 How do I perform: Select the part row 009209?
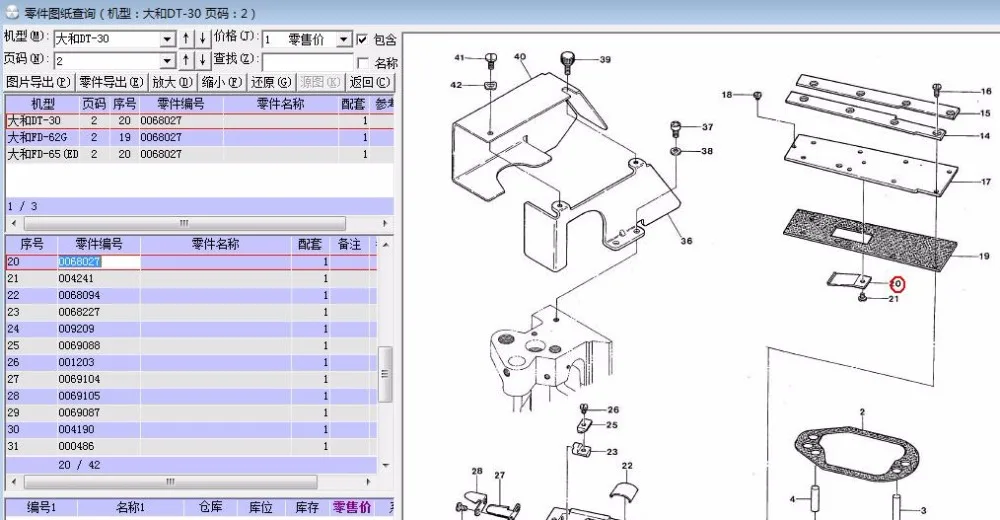[x=191, y=329]
